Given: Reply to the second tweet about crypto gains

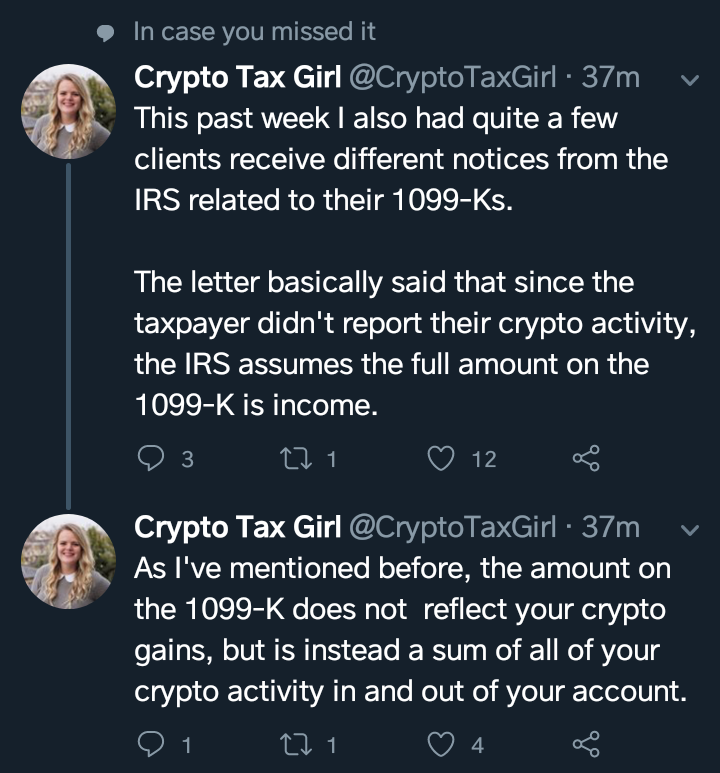Looking at the screenshot, I should [151, 744].
